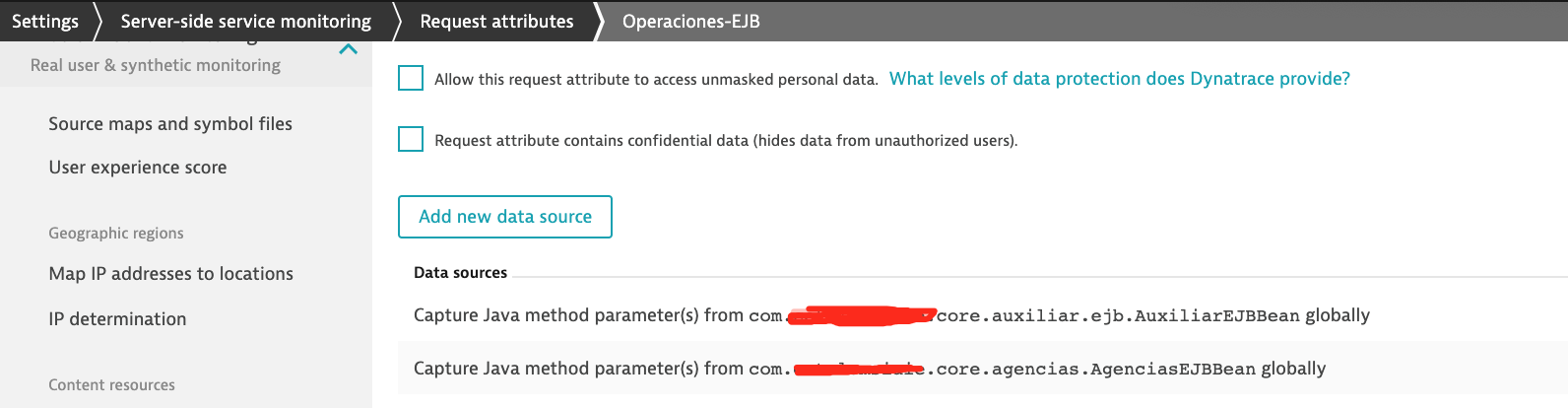Select Map IP addresses to locations
The image size is (1568, 408).
[x=171, y=274]
